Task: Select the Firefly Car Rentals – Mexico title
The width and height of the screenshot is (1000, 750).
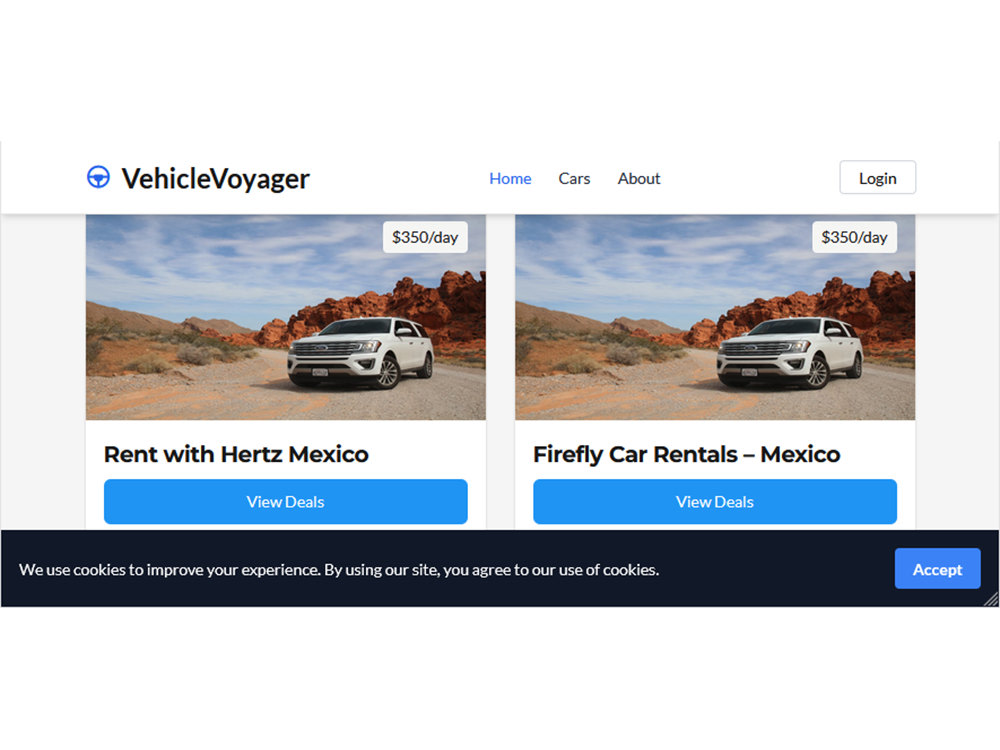Action: pos(687,454)
